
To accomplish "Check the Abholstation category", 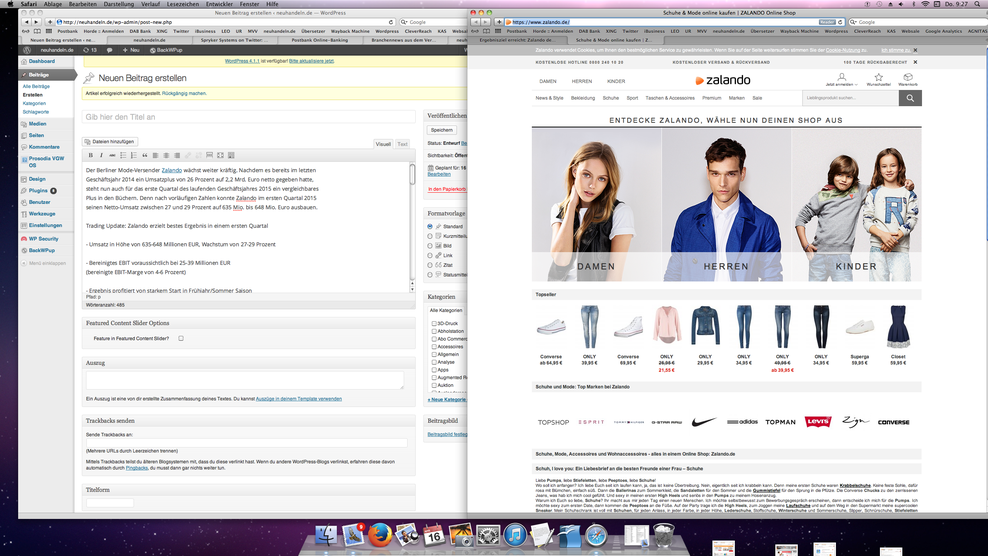I will (x=434, y=331).
